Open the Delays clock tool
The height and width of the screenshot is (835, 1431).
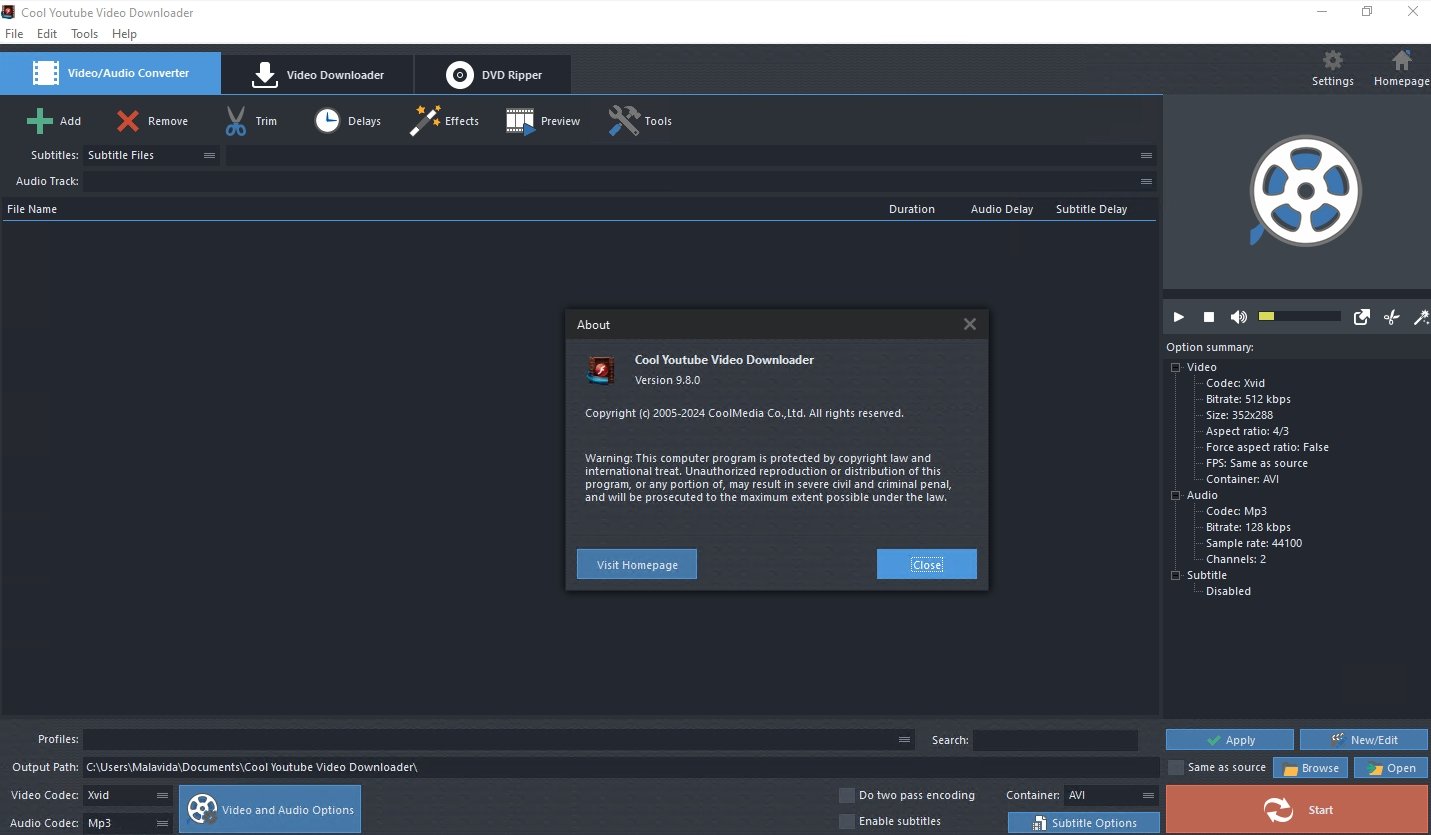coord(327,121)
